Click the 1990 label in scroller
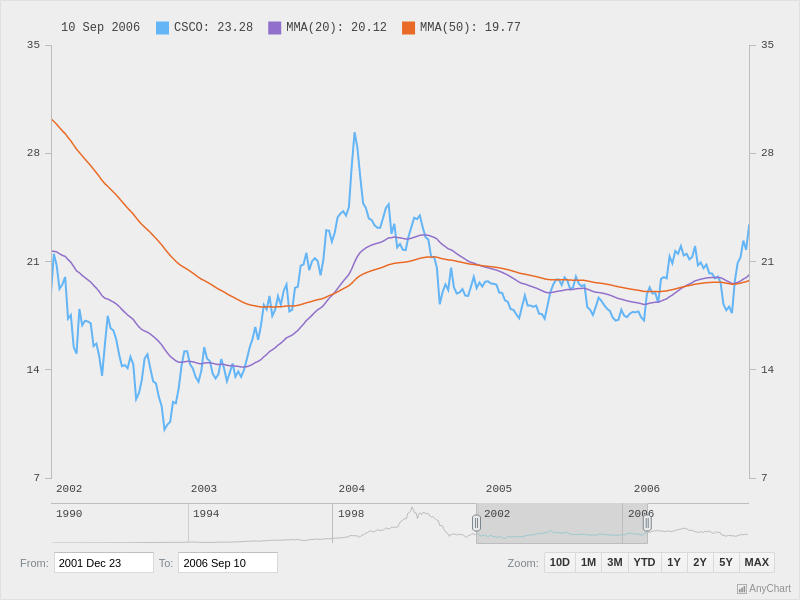Viewport: 800px width, 600px height. click(69, 514)
